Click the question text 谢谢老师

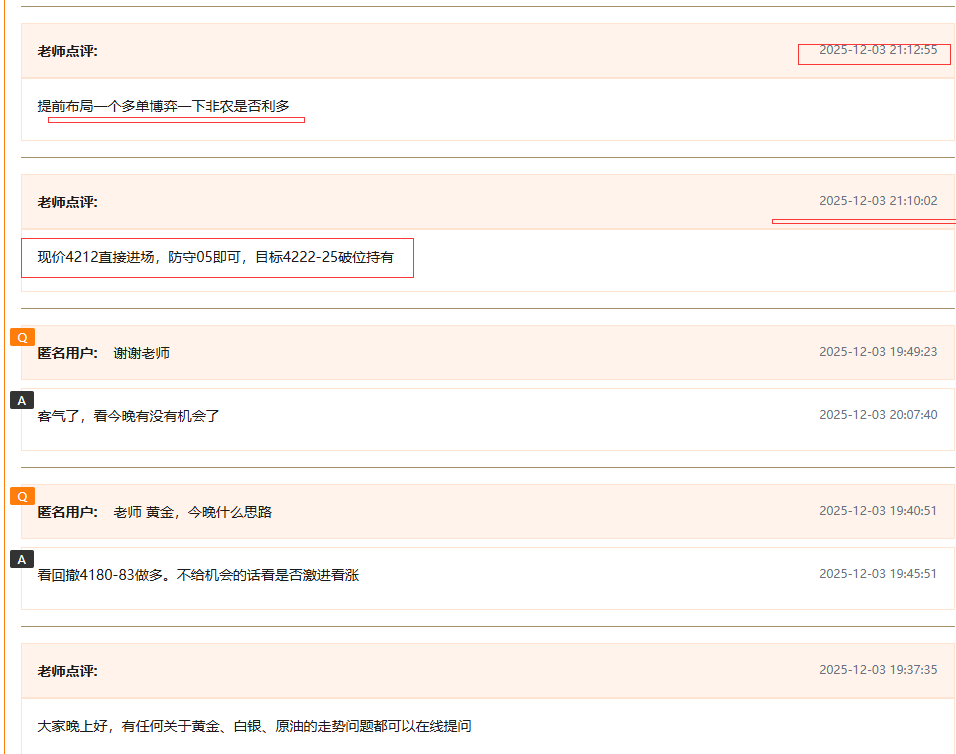click(141, 353)
